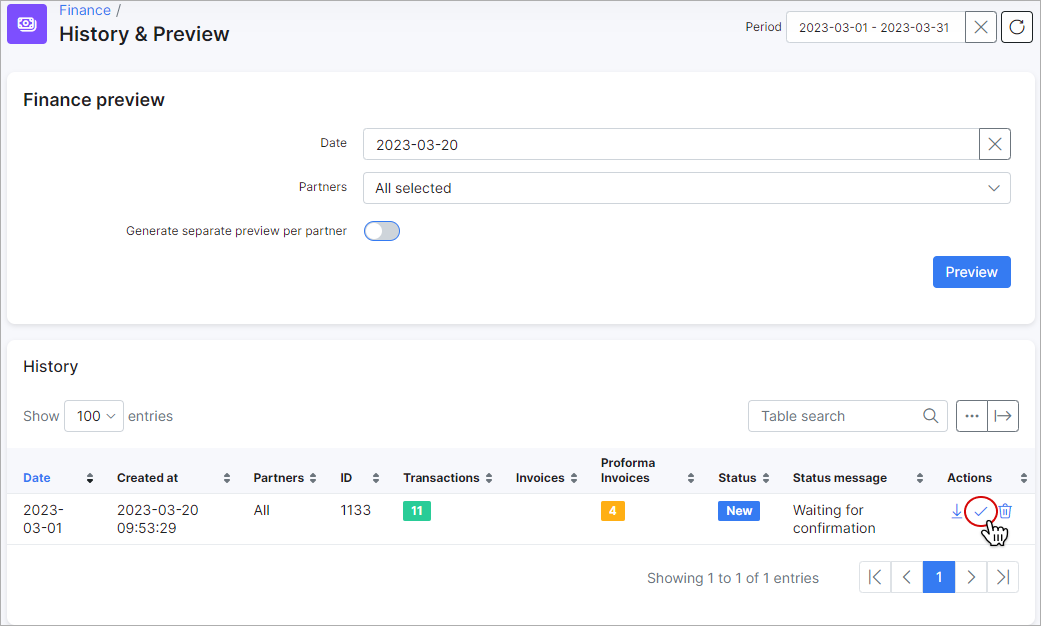Image resolution: width=1041 pixels, height=626 pixels.
Task: Clear the Date field using its X button
Action: [x=994, y=144]
